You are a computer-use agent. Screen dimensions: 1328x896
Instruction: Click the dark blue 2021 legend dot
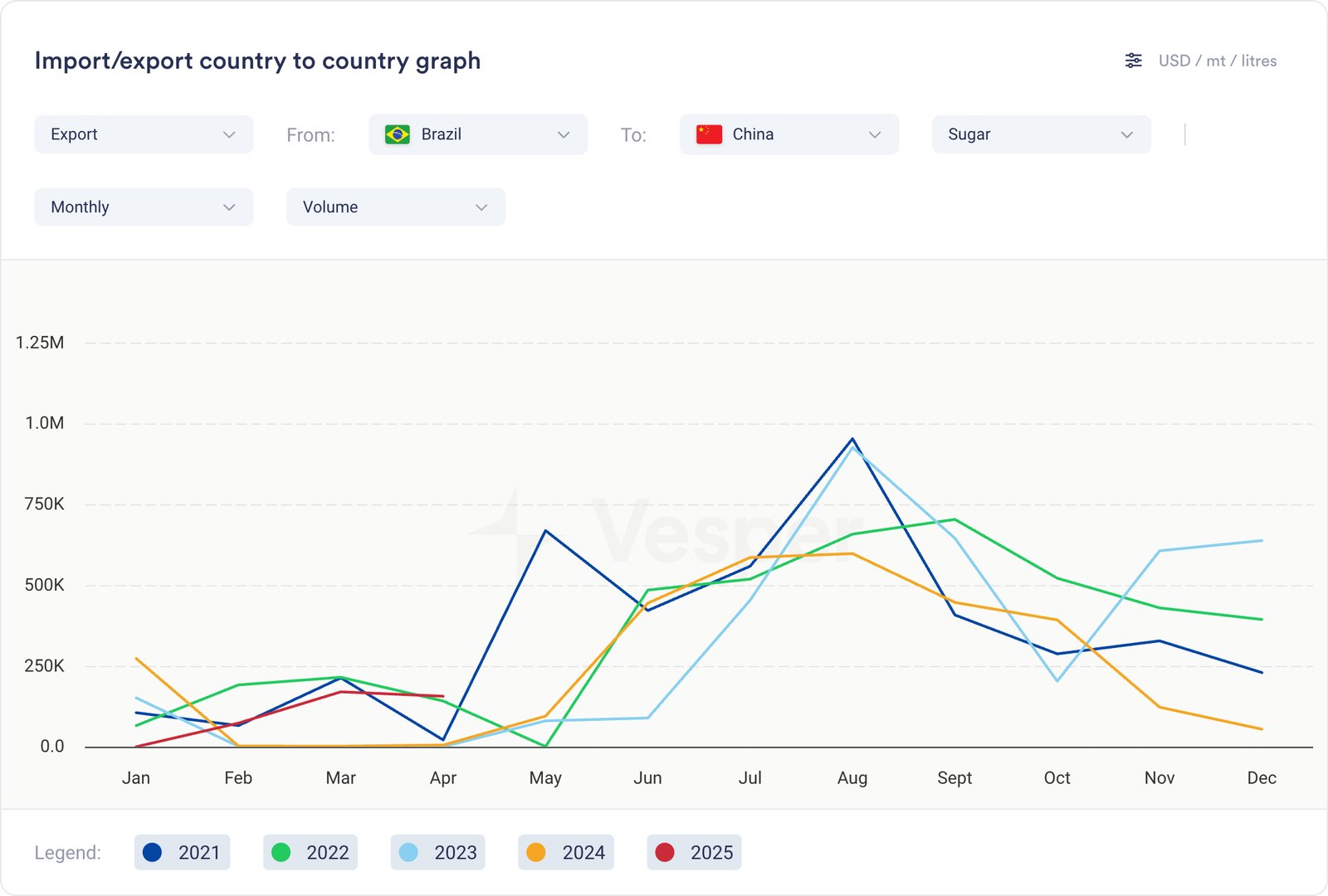click(x=153, y=852)
